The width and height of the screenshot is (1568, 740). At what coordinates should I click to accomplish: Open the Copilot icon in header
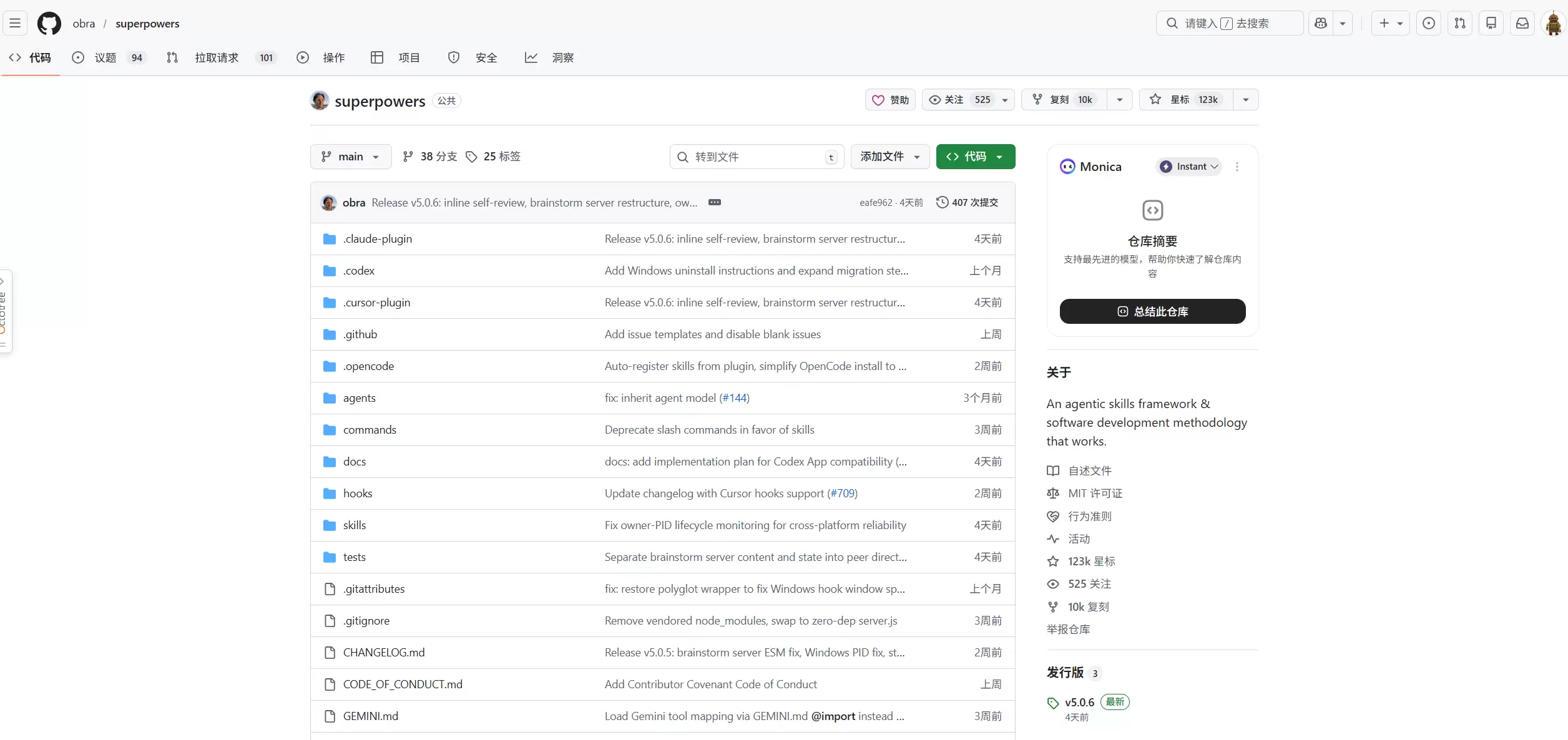1320,23
